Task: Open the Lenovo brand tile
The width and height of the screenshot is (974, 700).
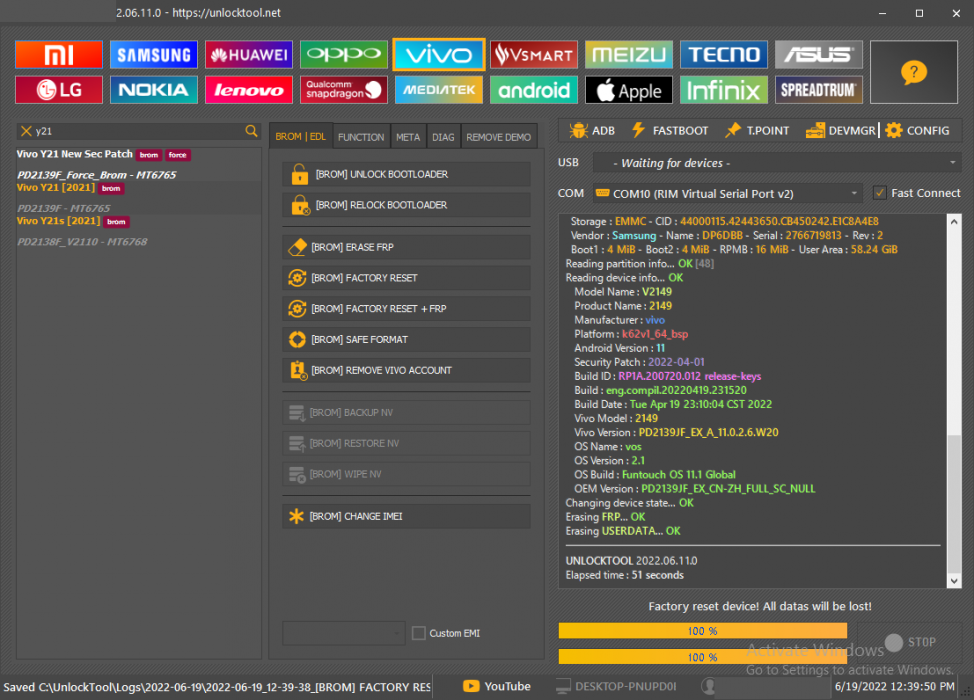Action: [249, 90]
